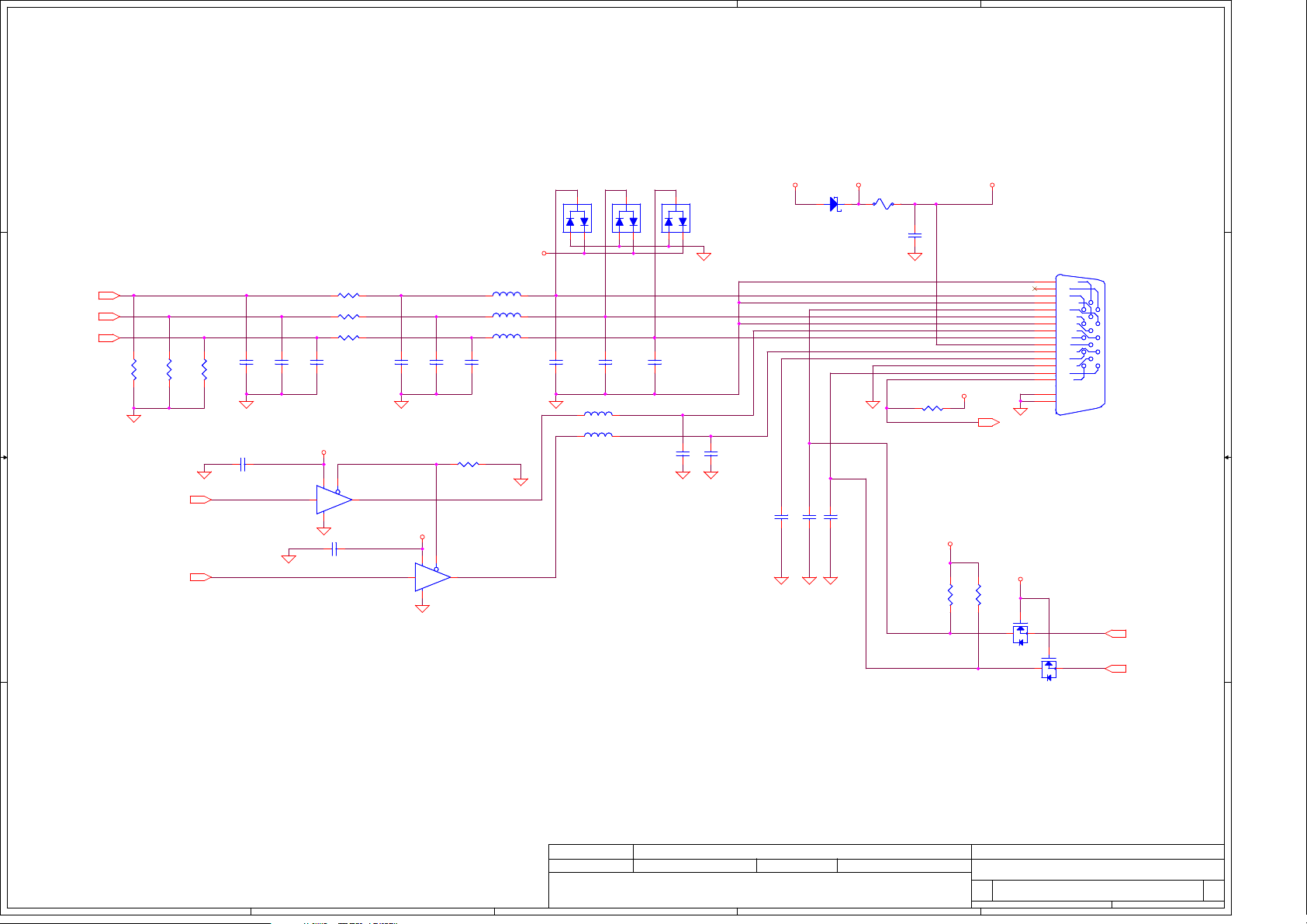Select the power pin circle left of the Schottky diode
This screenshot has height=924, width=1307.
coord(795,185)
